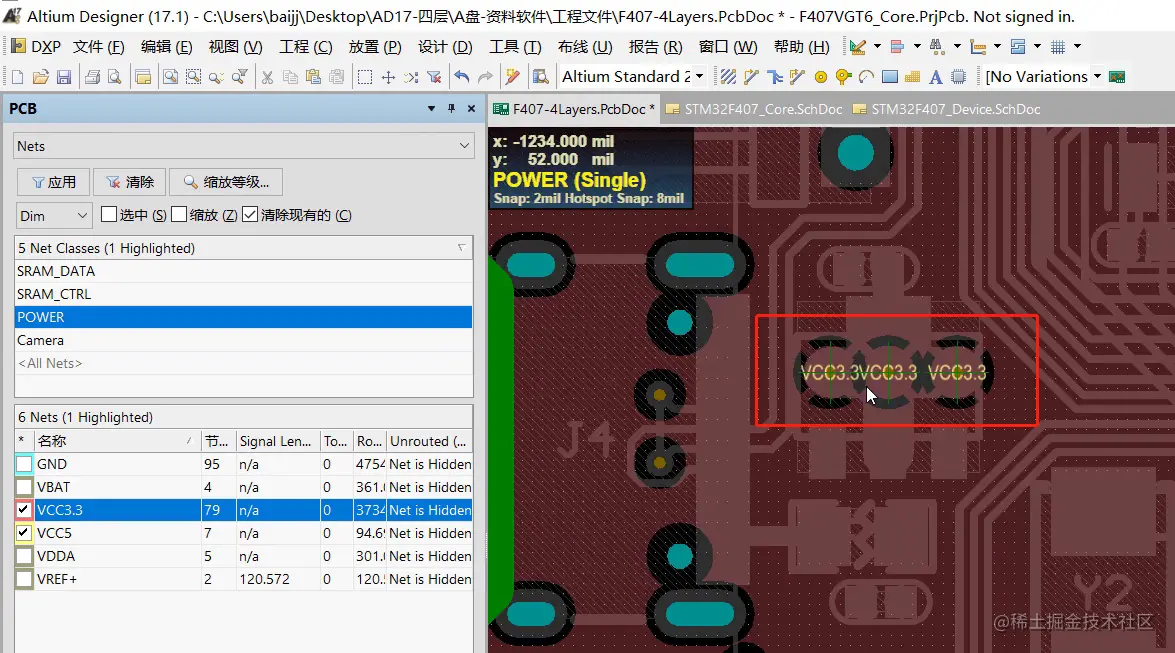Open the Dim mask mode dropdown
The image size is (1175, 653).
pyautogui.click(x=54, y=216)
